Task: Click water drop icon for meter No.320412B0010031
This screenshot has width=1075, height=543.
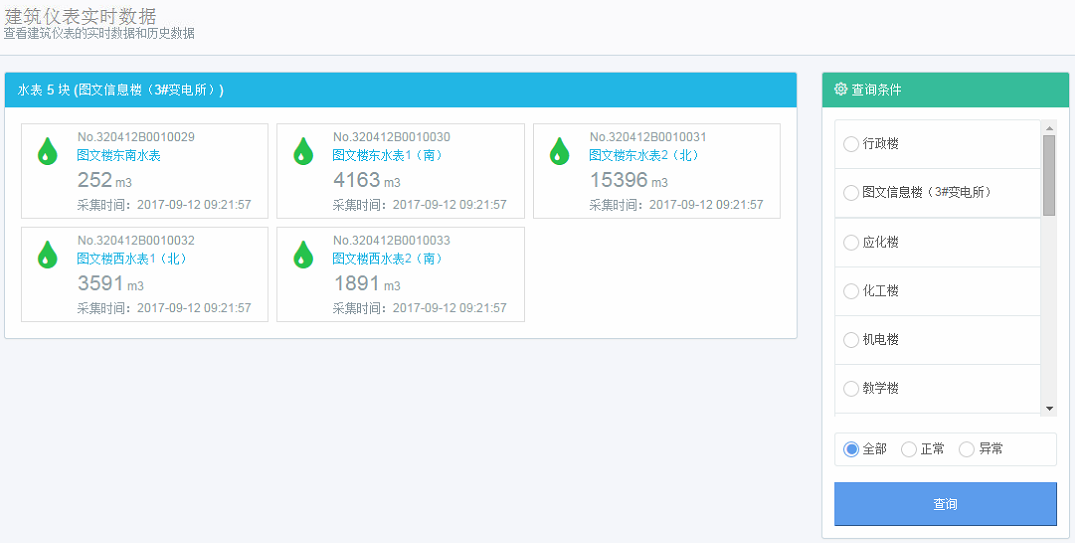Action: click(560, 151)
